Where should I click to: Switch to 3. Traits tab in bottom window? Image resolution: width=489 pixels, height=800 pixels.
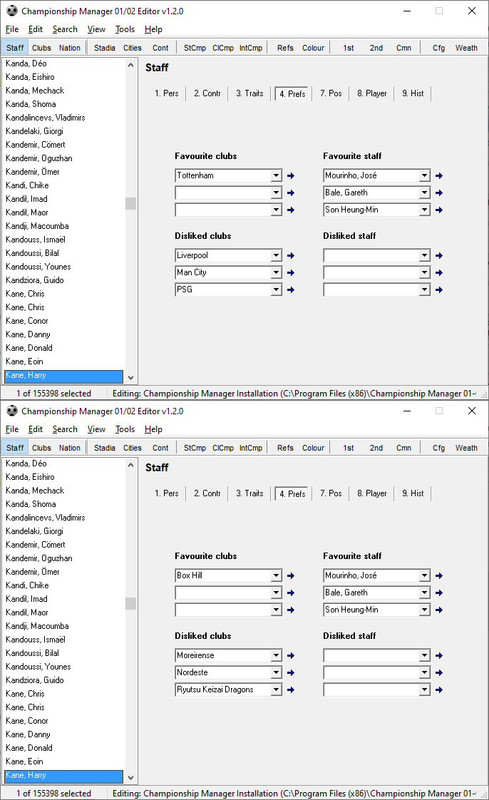250,493
